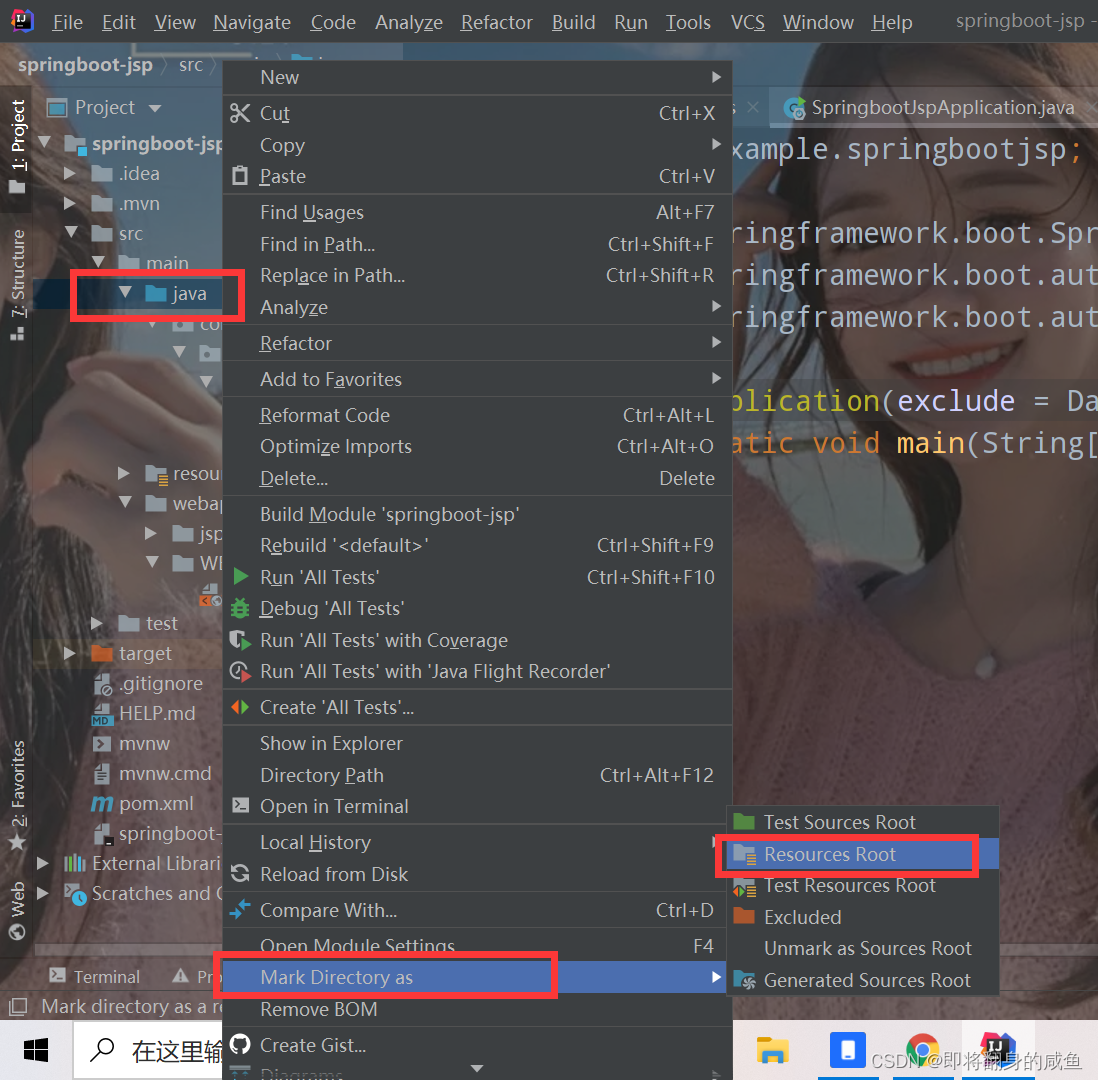Click the orange Excluded folder icon

pyautogui.click(x=744, y=915)
